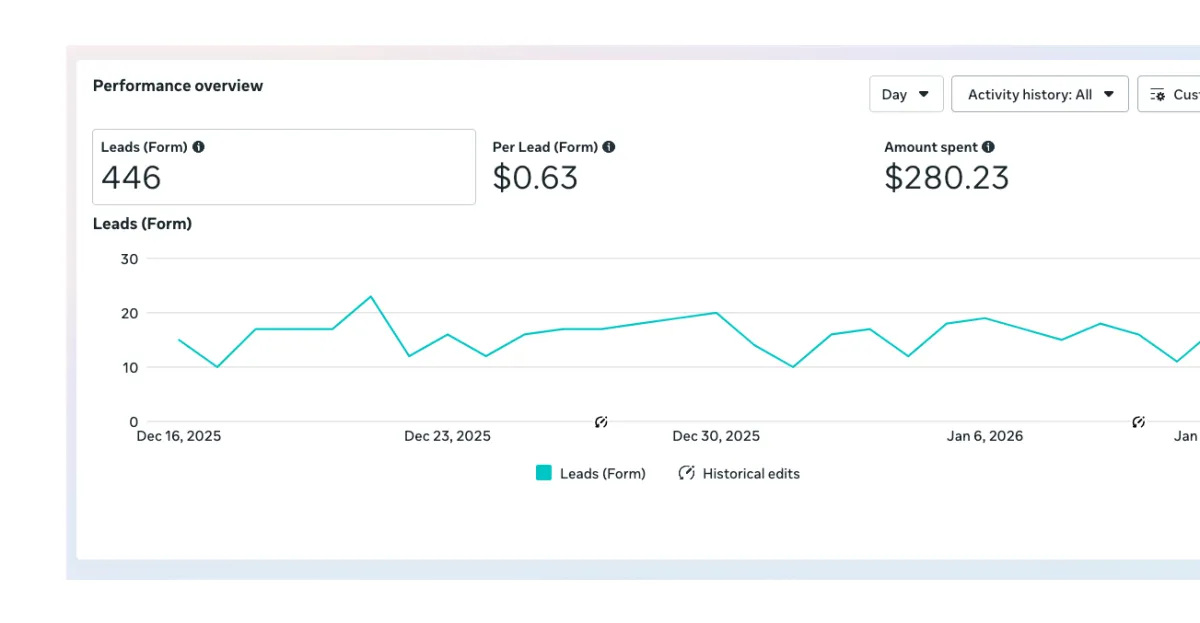Click the Dec 16, 2025 axis date label
The height and width of the screenshot is (623, 1200).
(x=179, y=436)
